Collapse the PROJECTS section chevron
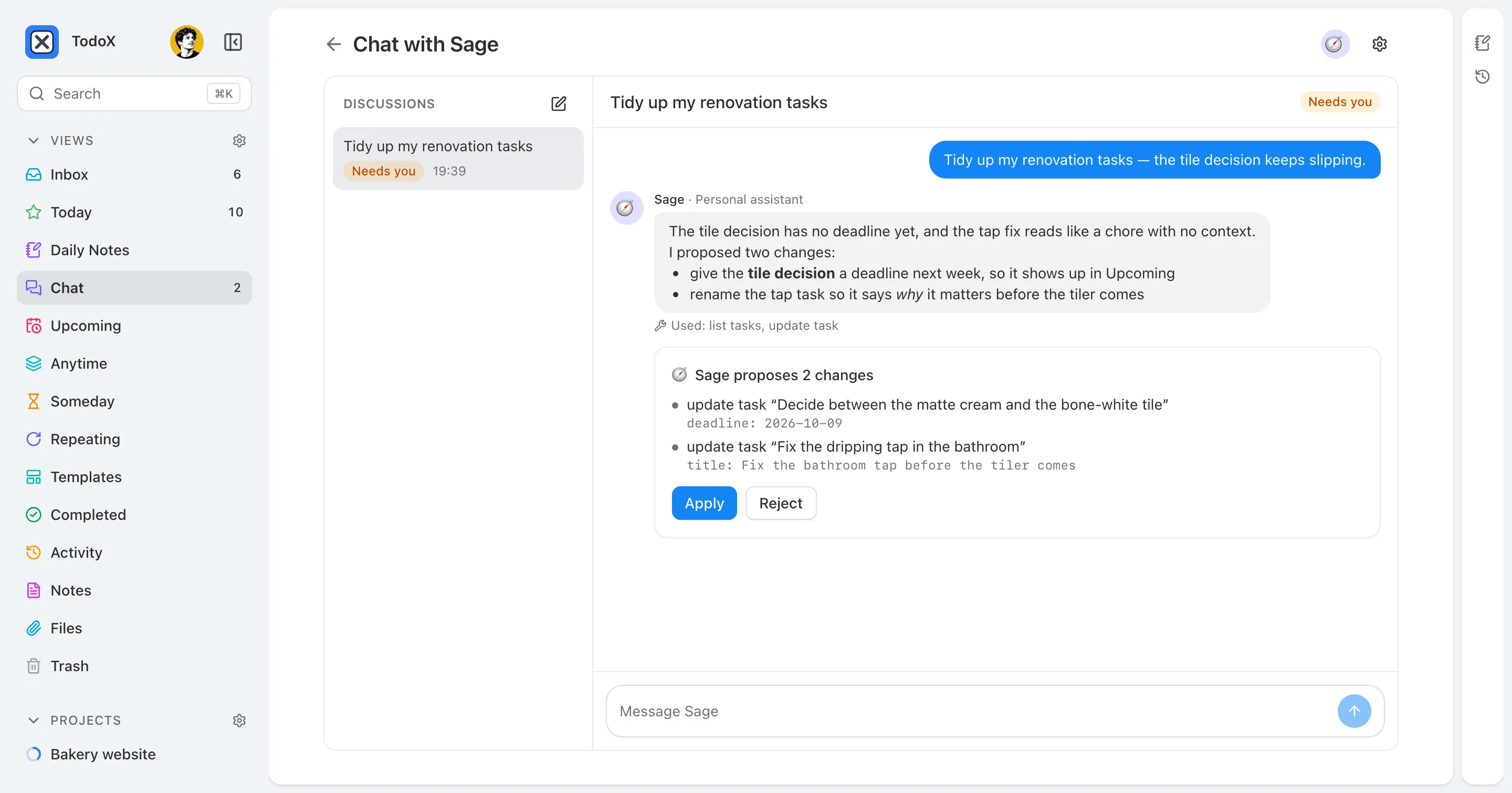Image resolution: width=1512 pixels, height=793 pixels. 34,720
